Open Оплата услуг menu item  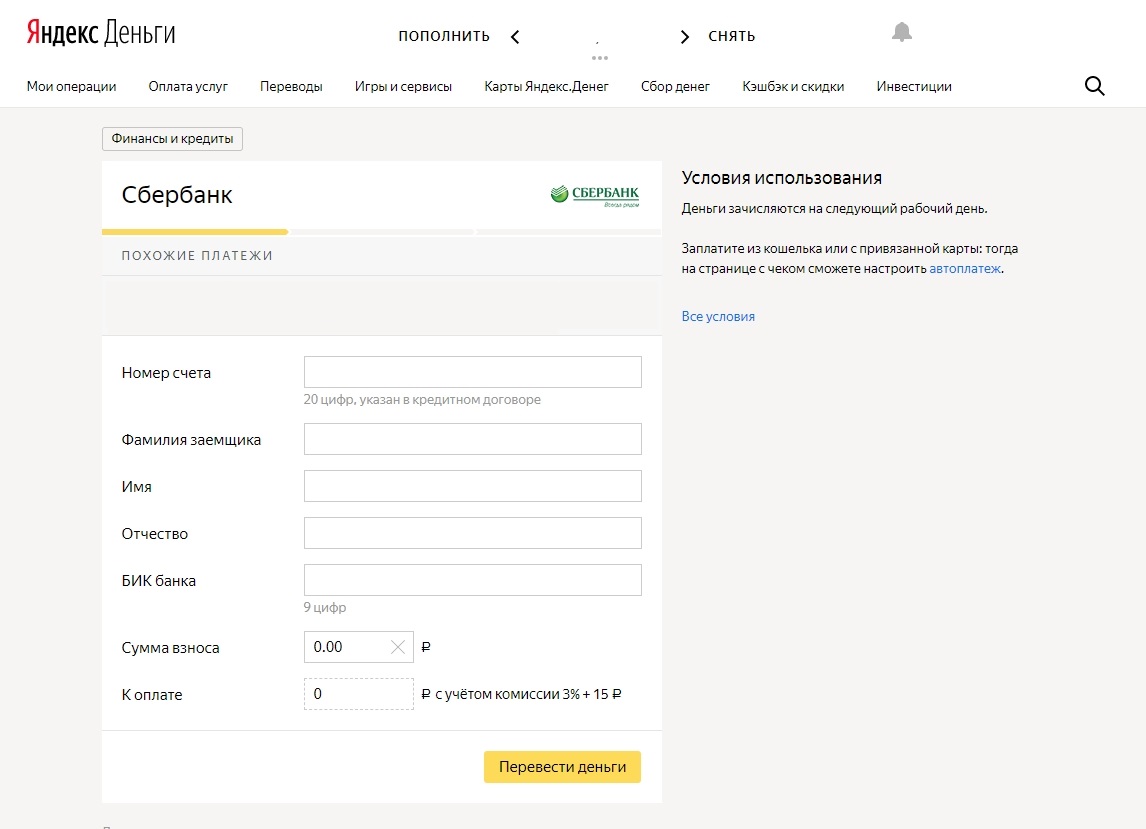(188, 86)
